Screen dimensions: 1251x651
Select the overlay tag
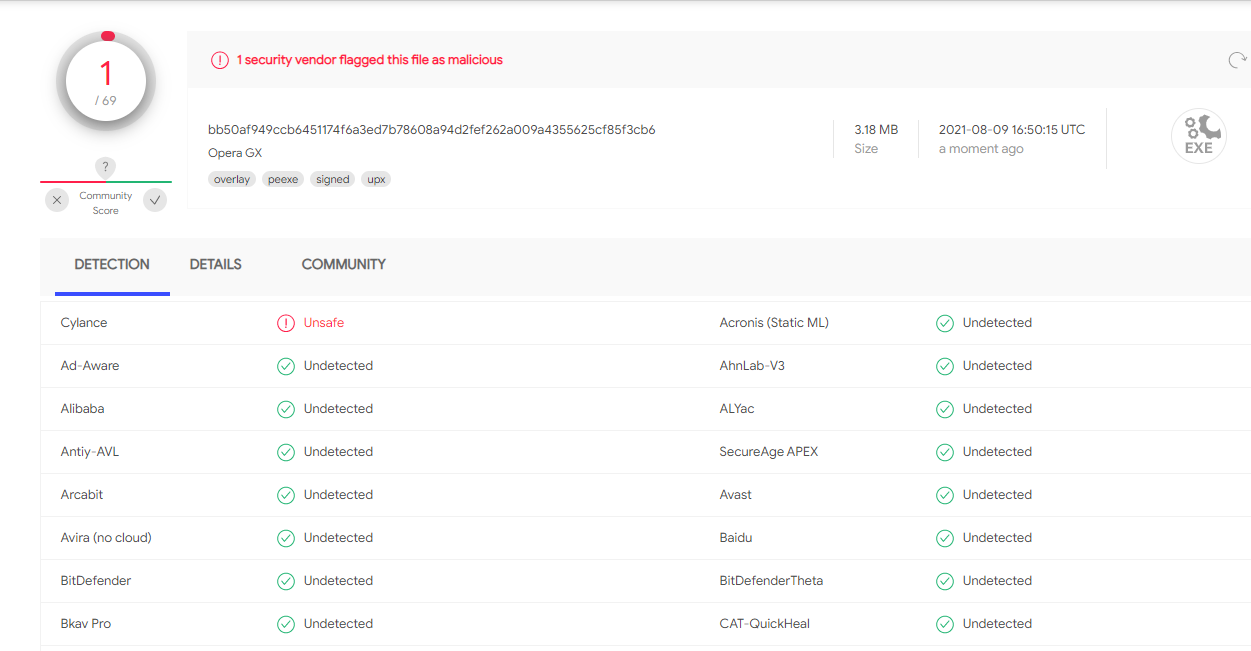[232, 180]
